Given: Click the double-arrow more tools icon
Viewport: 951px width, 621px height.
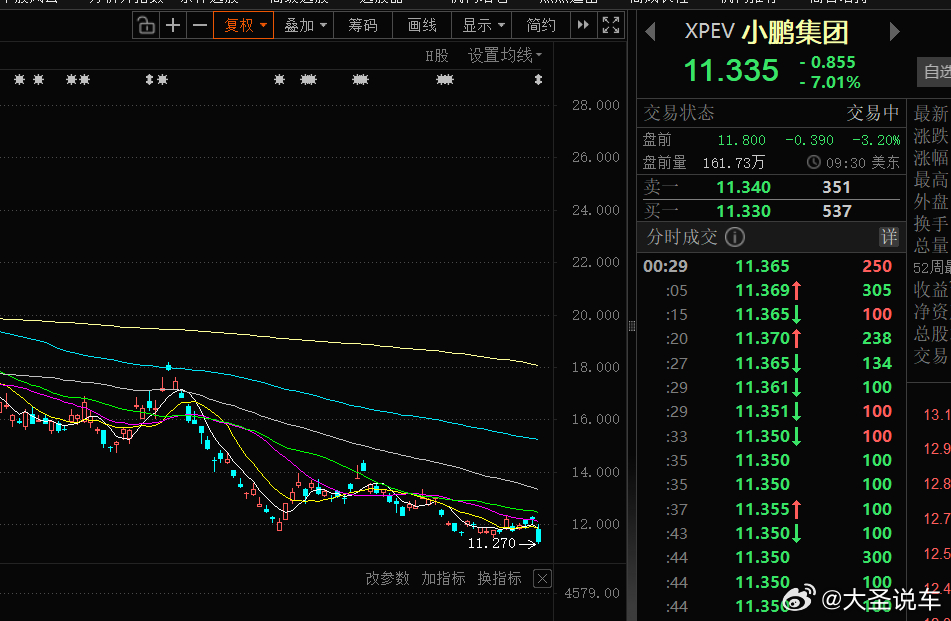Looking at the screenshot, I should (x=583, y=25).
